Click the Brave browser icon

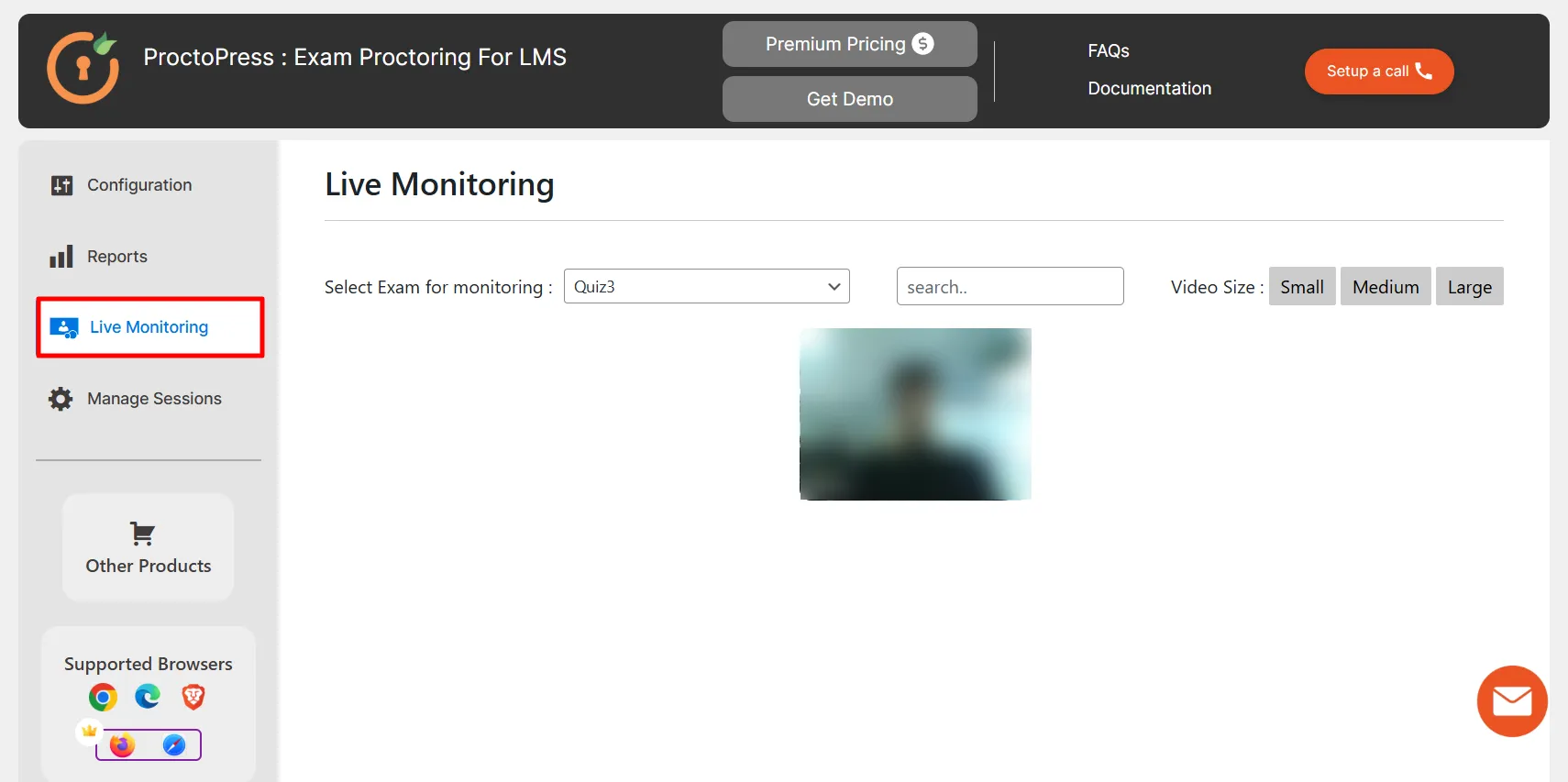click(x=193, y=698)
